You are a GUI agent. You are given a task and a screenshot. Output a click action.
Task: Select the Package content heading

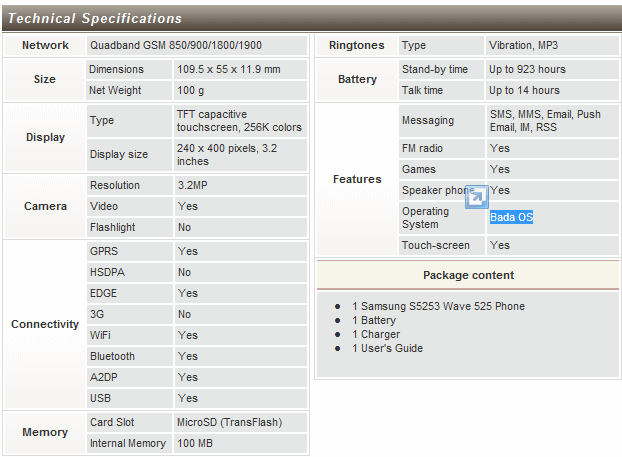tap(468, 275)
